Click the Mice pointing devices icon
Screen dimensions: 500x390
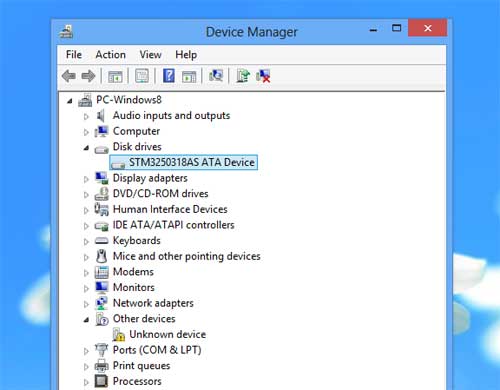(x=101, y=256)
